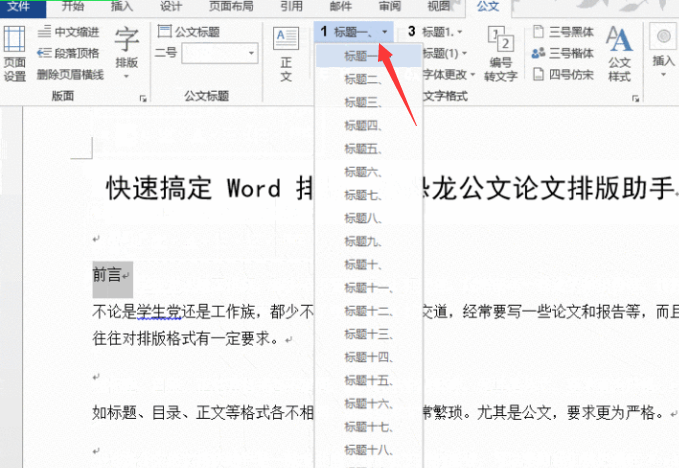Screen dimensions: 679x468
Task: Switch to the 邮件 Mailings tab
Action: coord(341,6)
